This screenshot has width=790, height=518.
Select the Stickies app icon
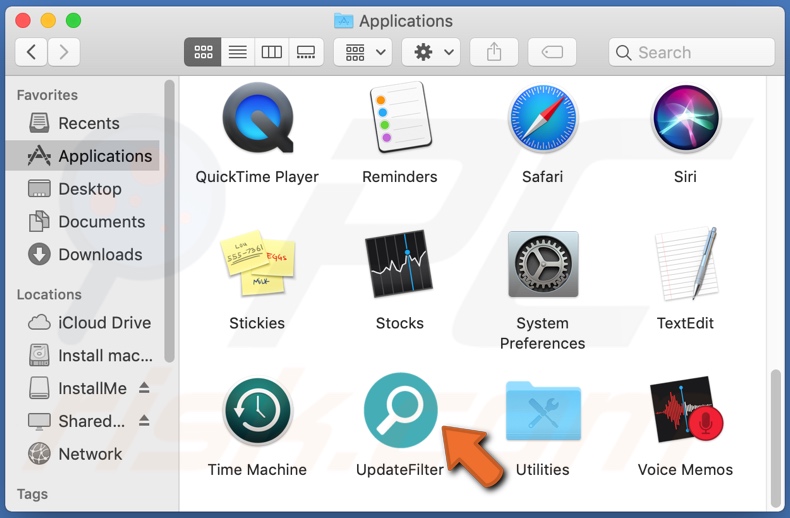(257, 263)
